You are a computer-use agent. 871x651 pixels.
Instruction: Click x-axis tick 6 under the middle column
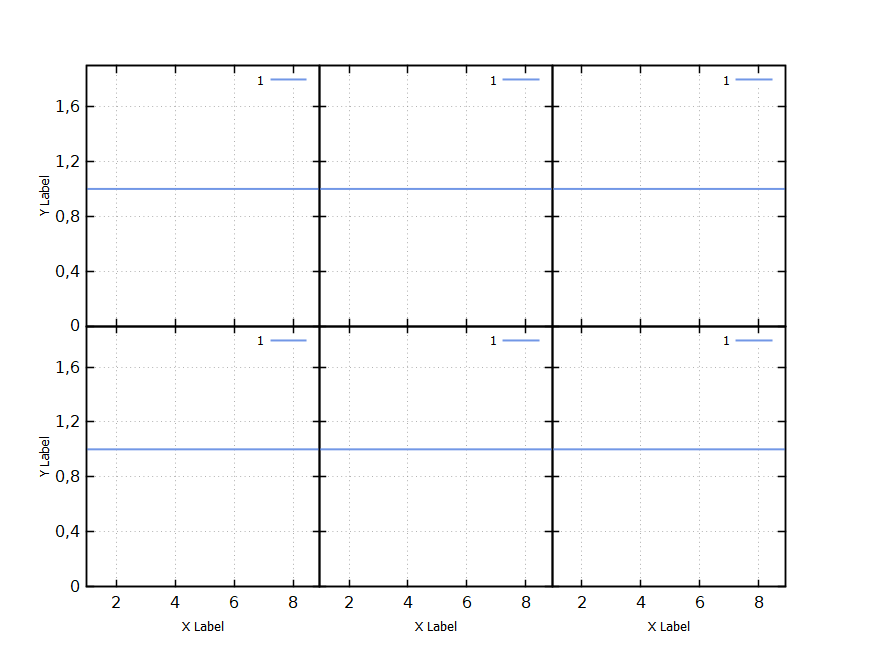467,602
